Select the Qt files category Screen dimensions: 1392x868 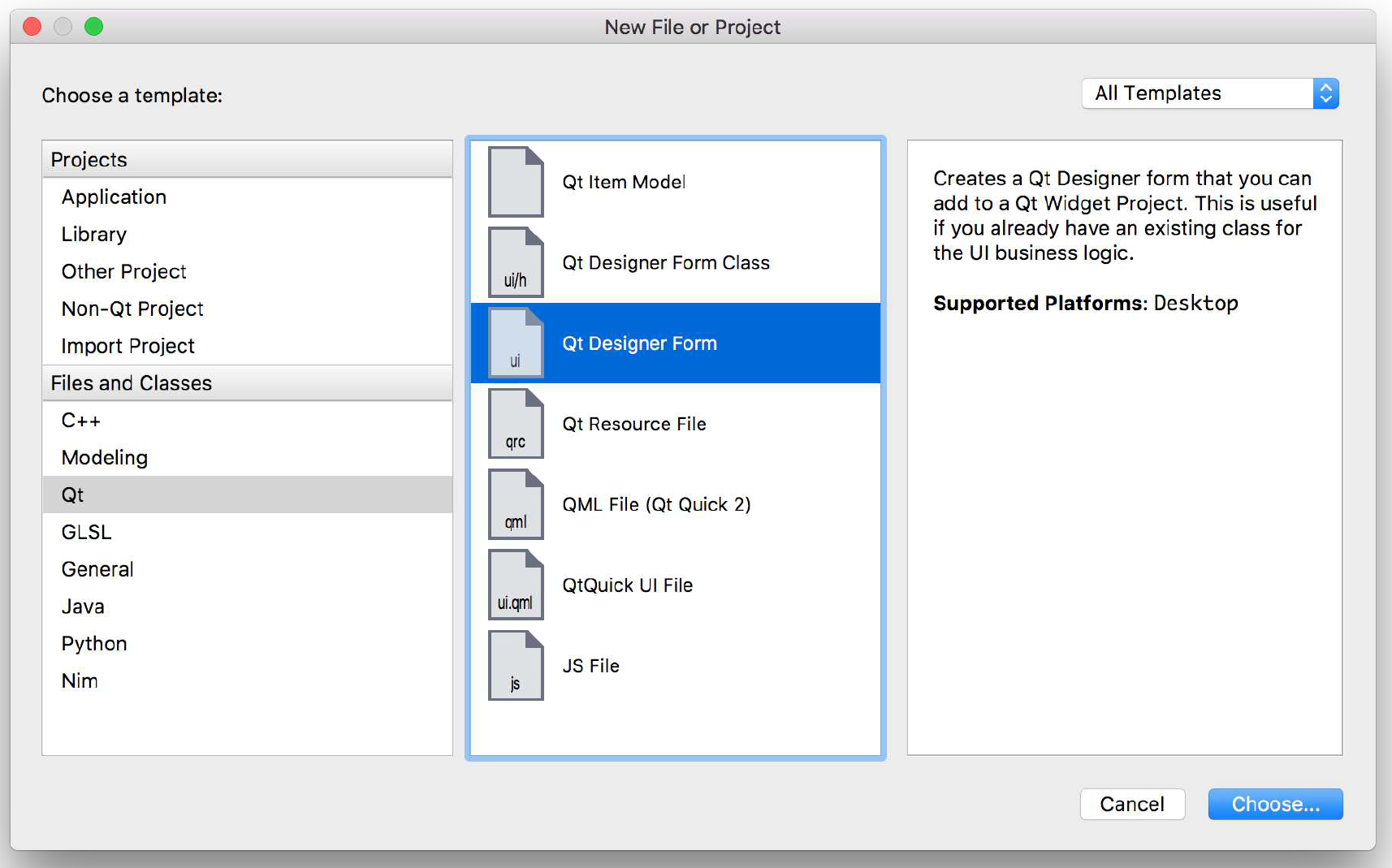pos(247,494)
